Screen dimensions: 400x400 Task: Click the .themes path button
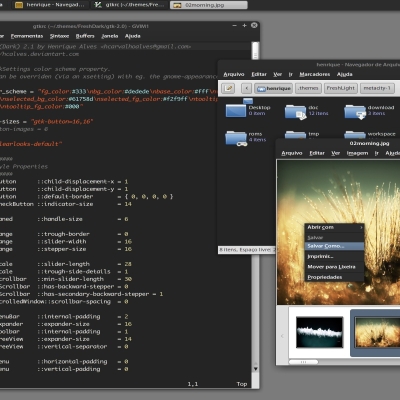308,88
